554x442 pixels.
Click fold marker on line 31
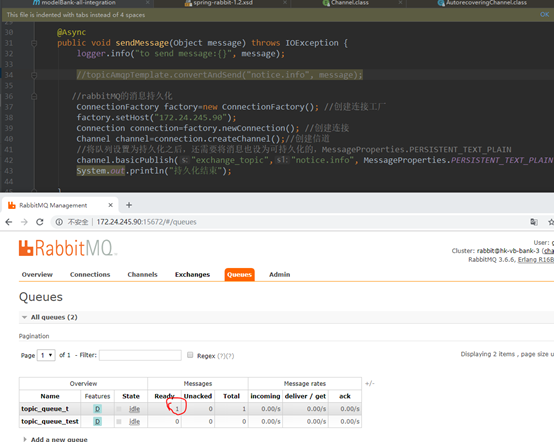tap(34, 43)
